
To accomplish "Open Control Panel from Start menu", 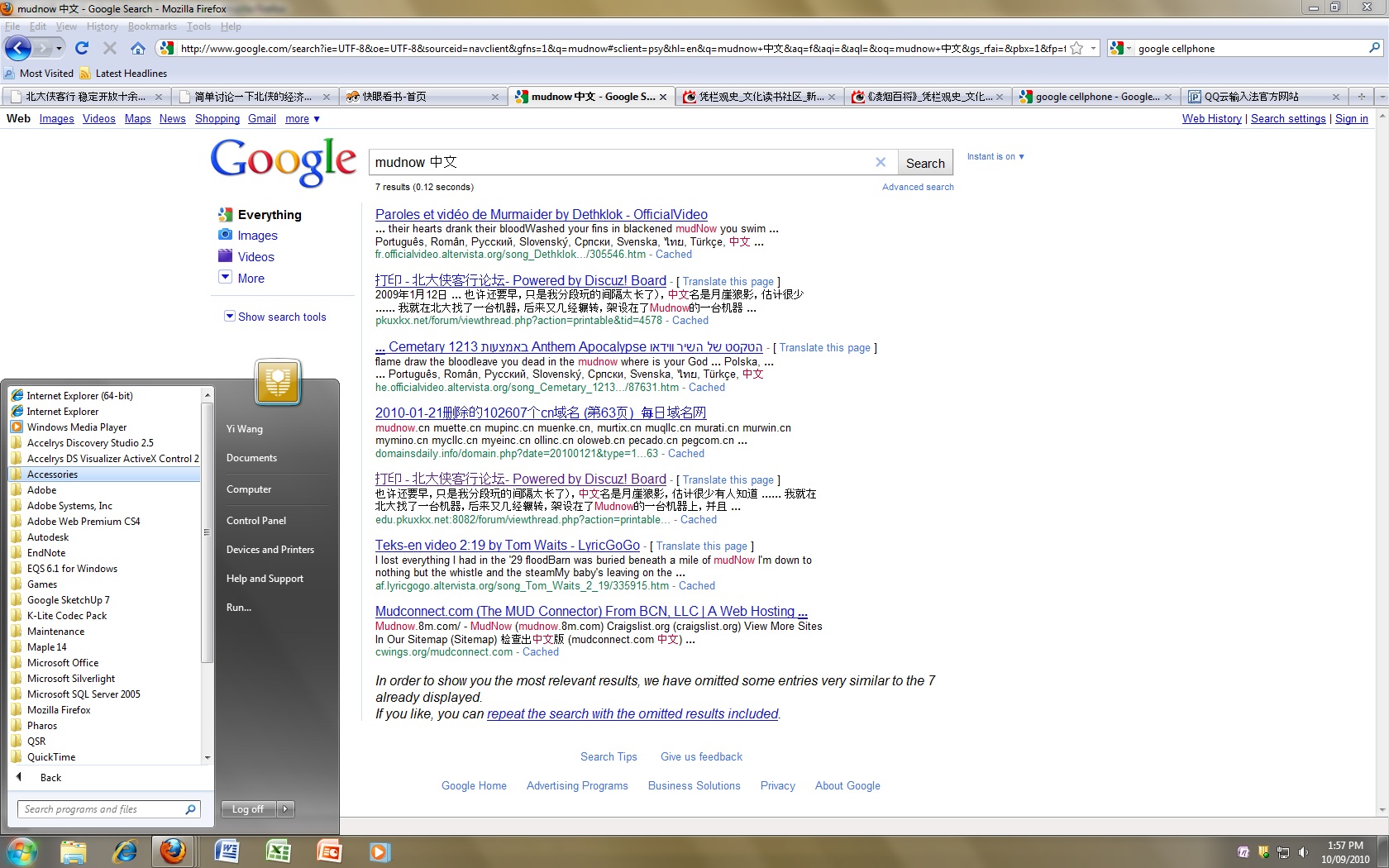I will (x=256, y=521).
